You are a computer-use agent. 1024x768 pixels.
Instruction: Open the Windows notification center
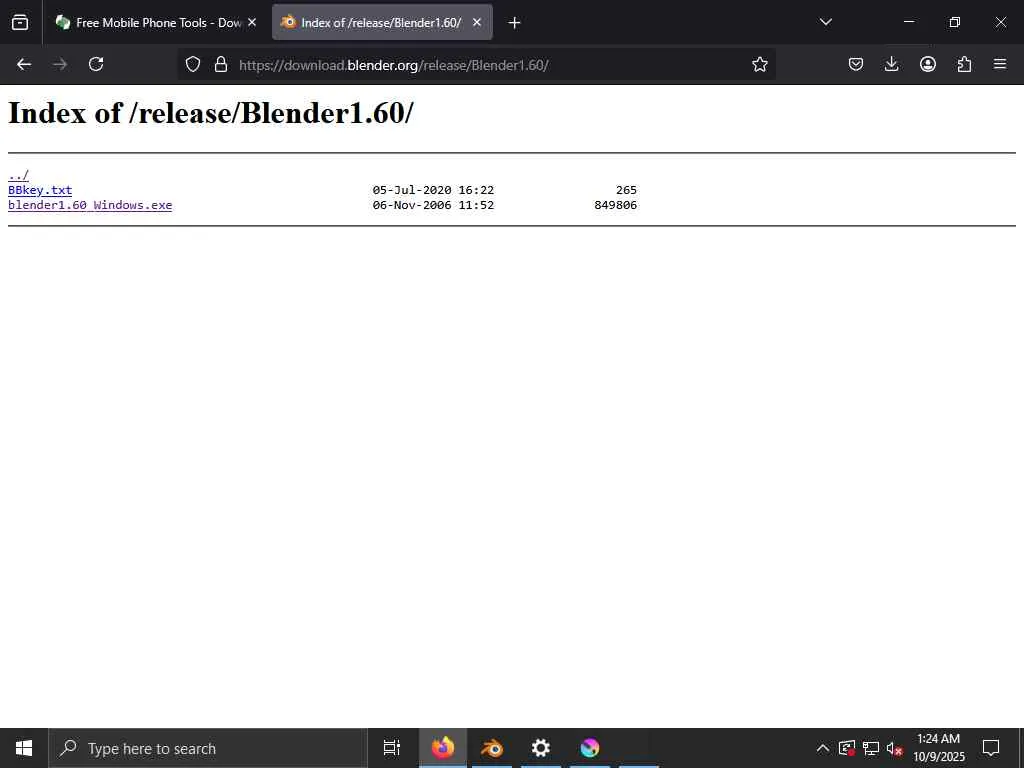[x=991, y=748]
